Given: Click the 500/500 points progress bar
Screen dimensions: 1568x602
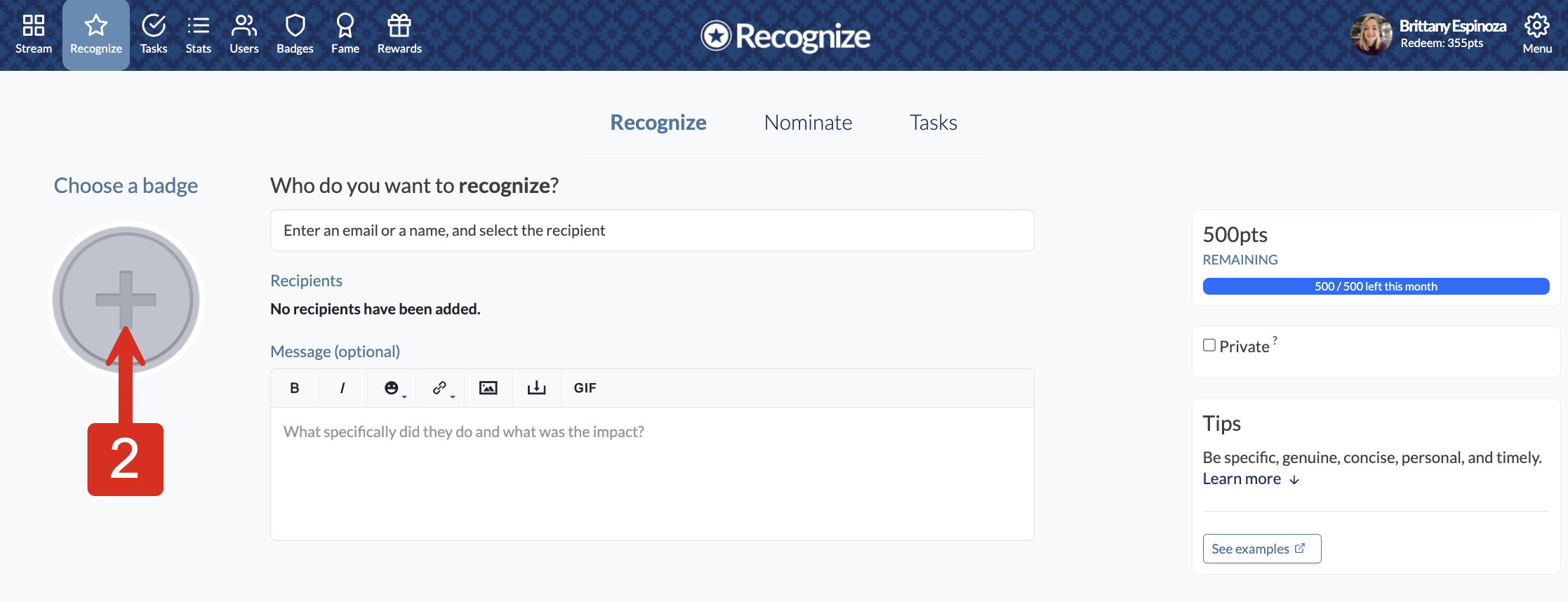Looking at the screenshot, I should [x=1376, y=286].
